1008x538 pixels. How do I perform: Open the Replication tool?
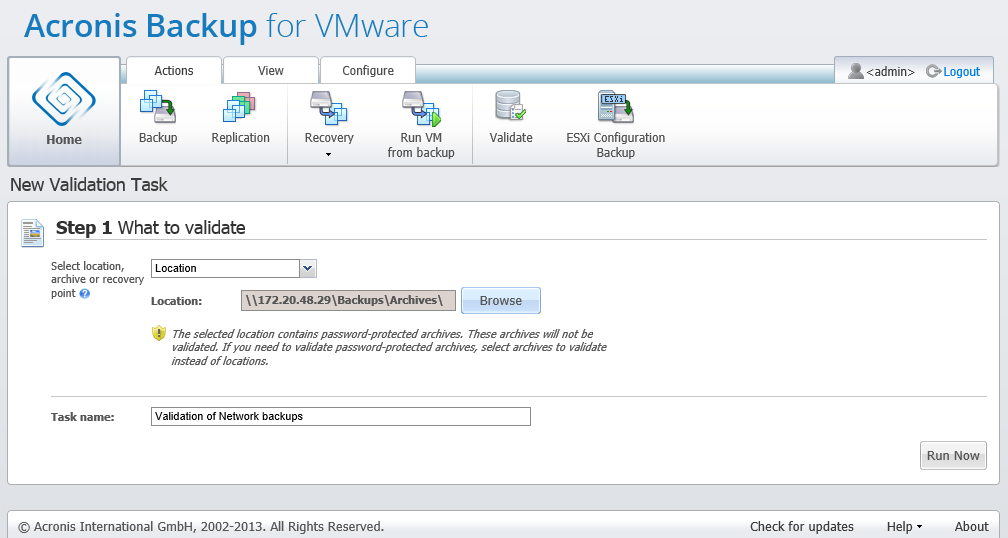[x=240, y=117]
